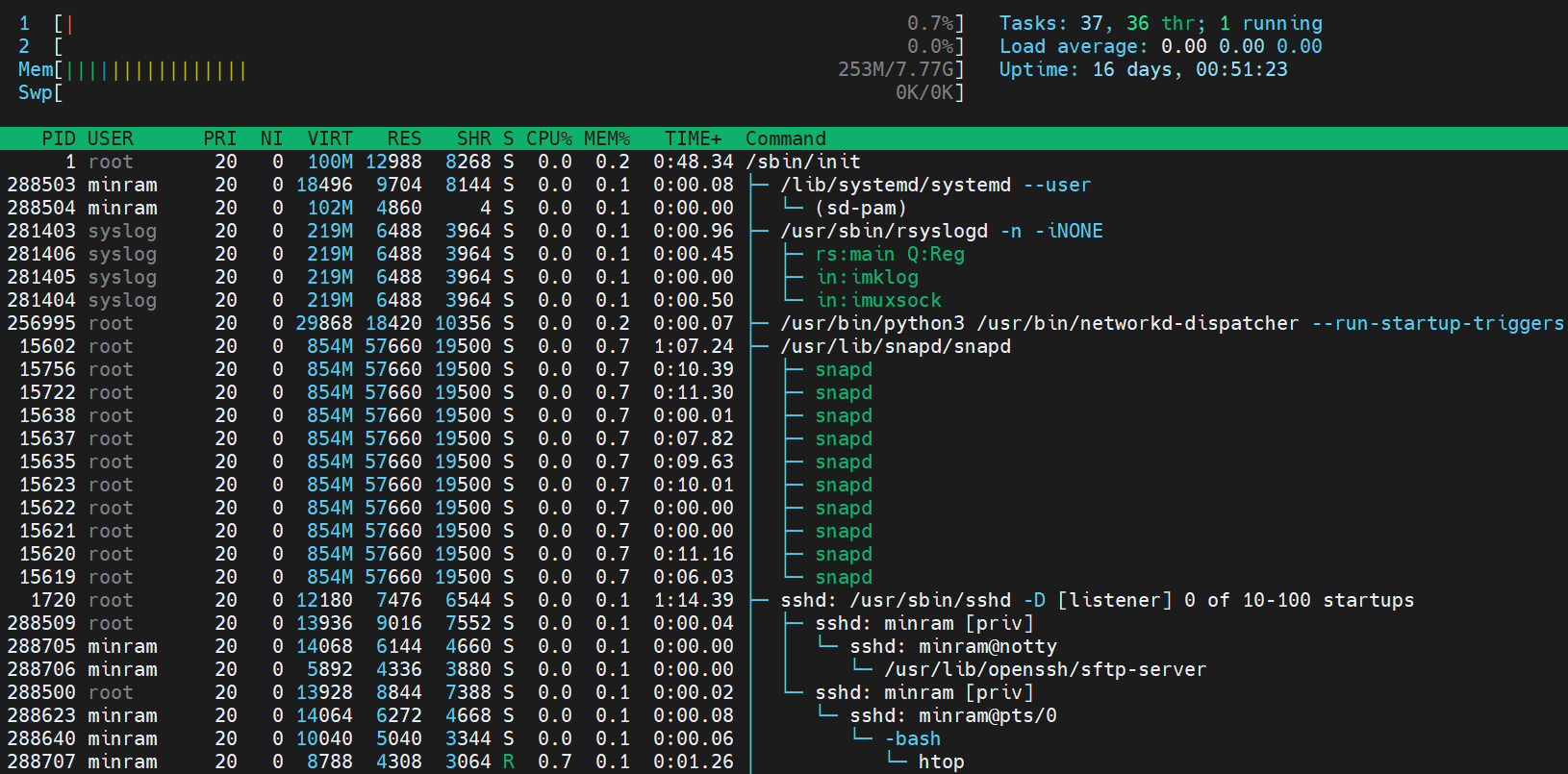Click PID 288503

(x=41, y=185)
